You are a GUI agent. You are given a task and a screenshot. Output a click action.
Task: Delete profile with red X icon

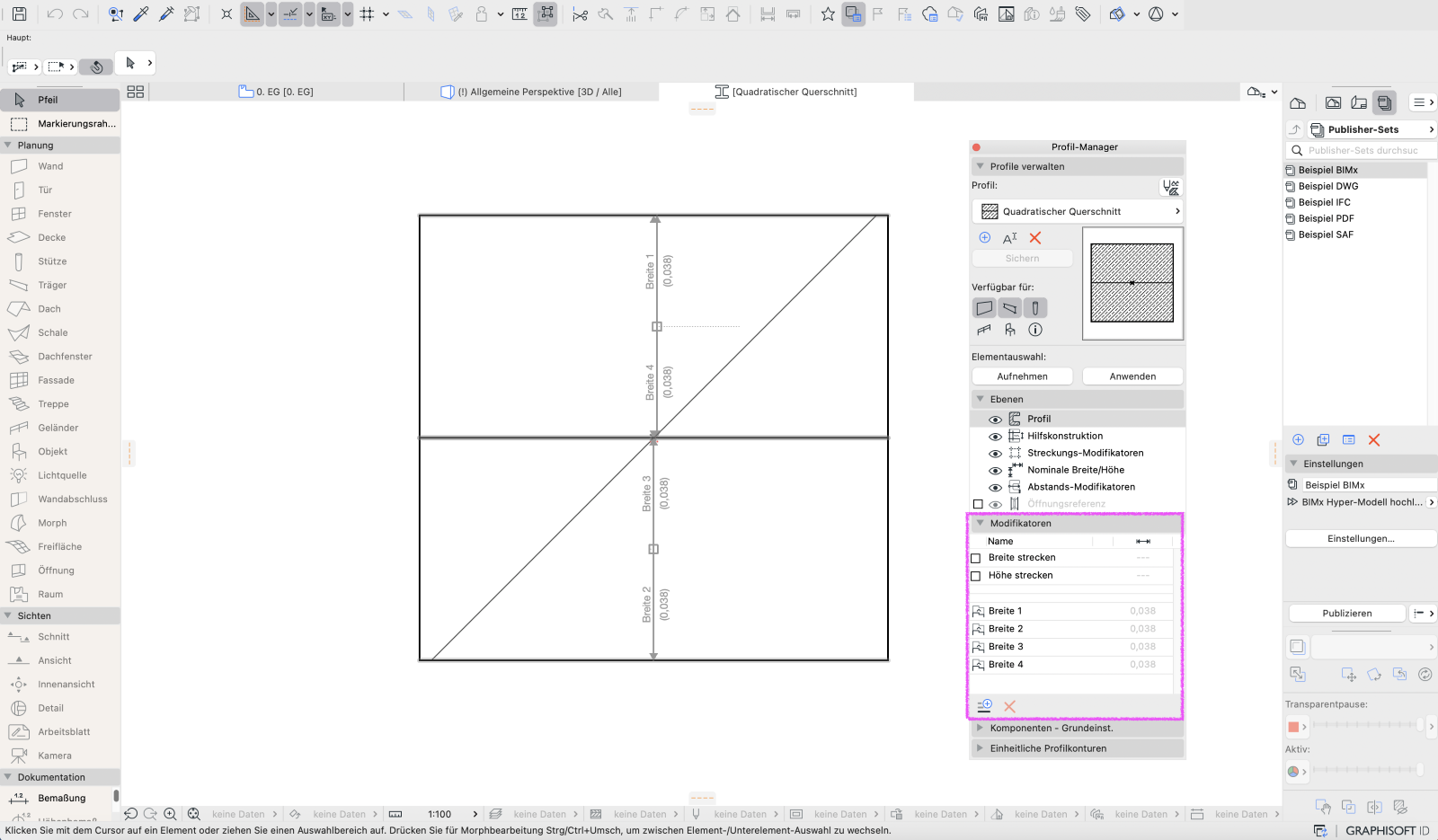click(x=1035, y=238)
